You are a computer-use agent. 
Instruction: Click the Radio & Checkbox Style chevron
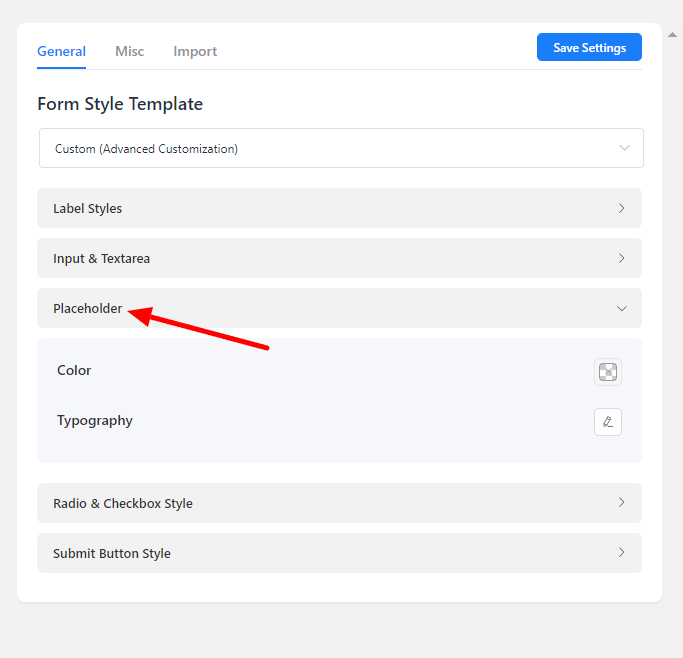point(621,503)
